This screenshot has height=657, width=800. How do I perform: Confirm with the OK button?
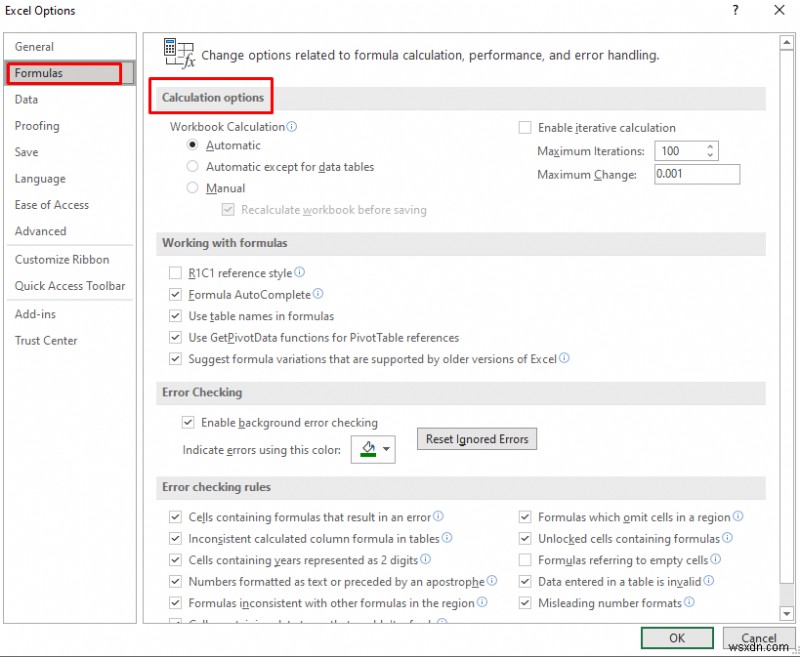pyautogui.click(x=677, y=638)
